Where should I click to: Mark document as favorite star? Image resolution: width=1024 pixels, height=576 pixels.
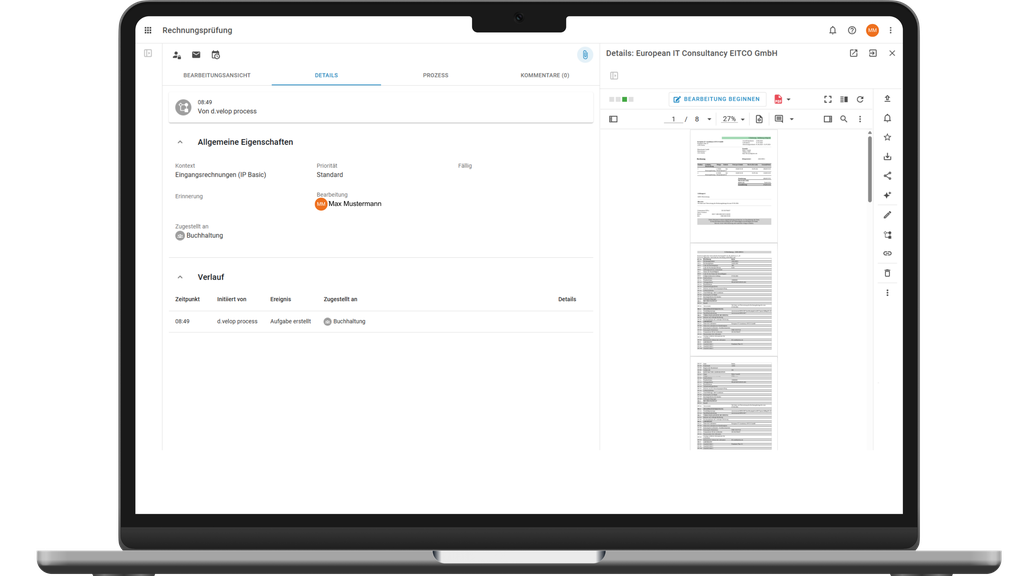[x=887, y=137]
